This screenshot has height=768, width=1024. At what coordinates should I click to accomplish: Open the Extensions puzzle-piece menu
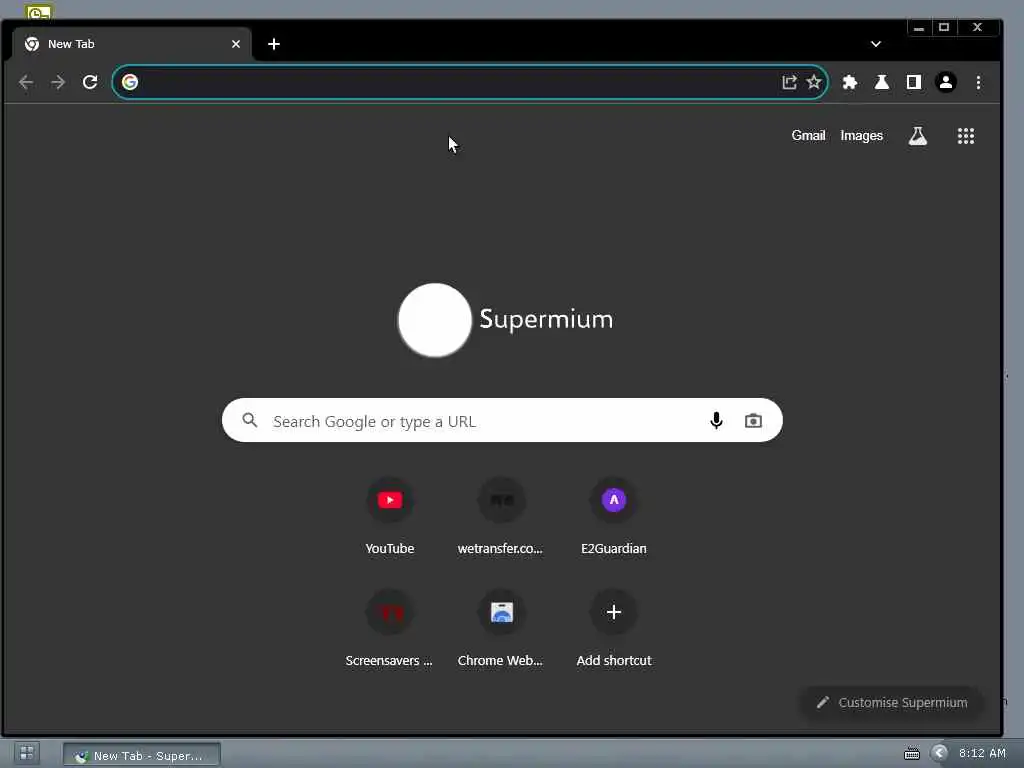coord(850,82)
